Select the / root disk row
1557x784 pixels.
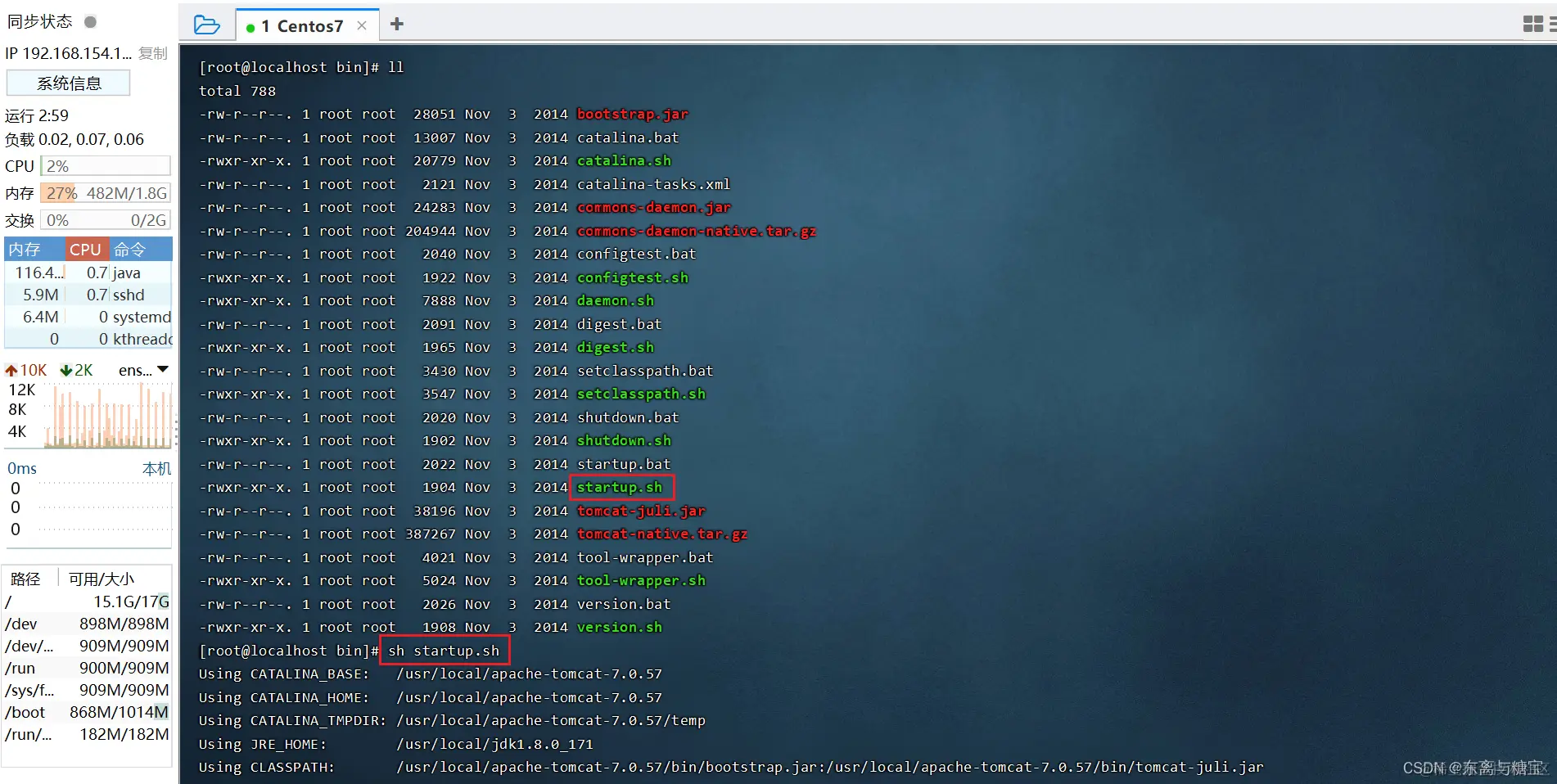coord(87,602)
